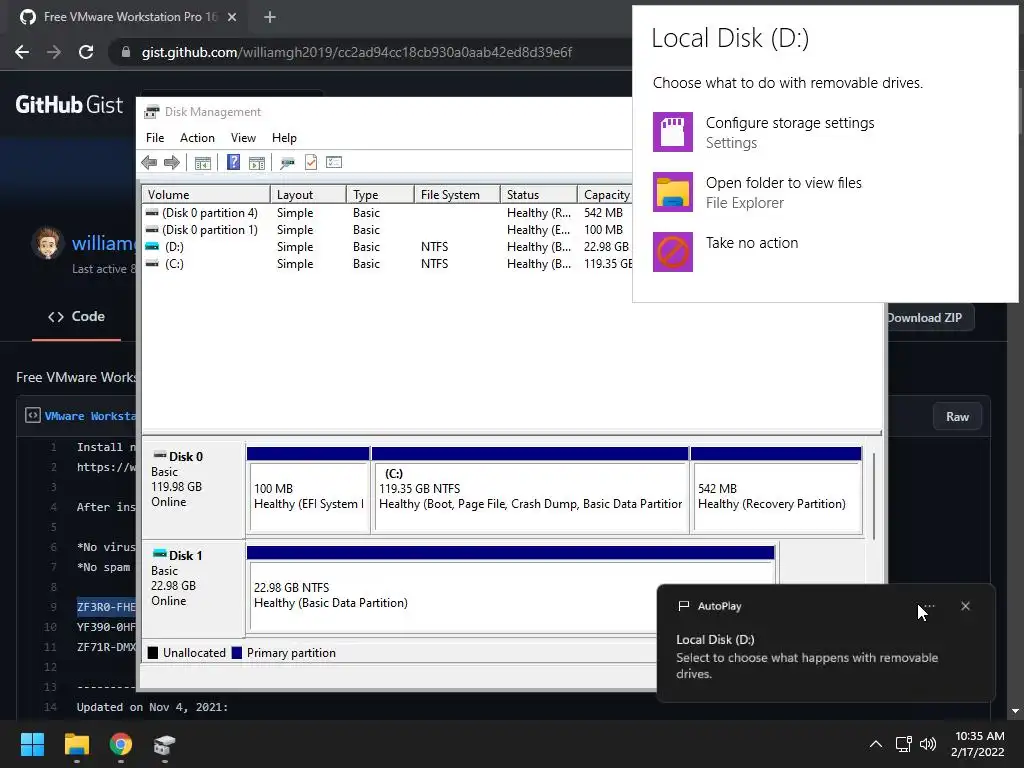Close the Free VMware Workstation browser tab

(x=232, y=17)
